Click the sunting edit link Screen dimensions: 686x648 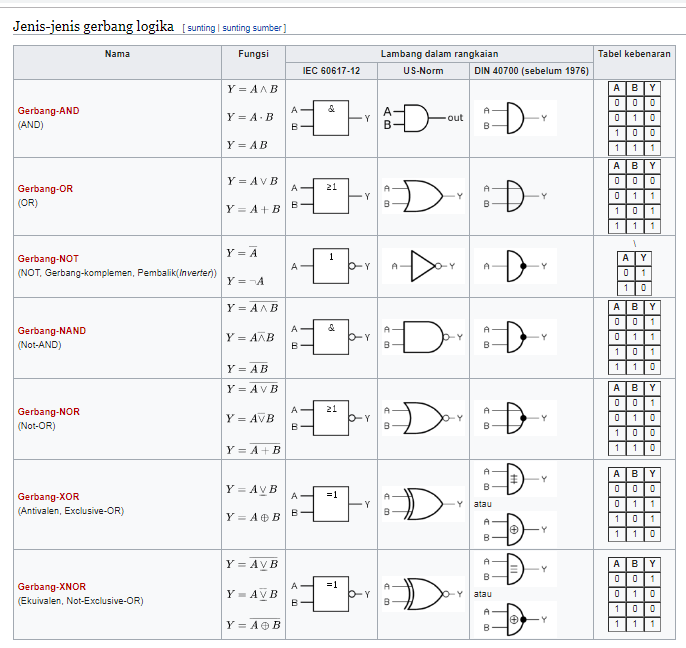point(201,28)
